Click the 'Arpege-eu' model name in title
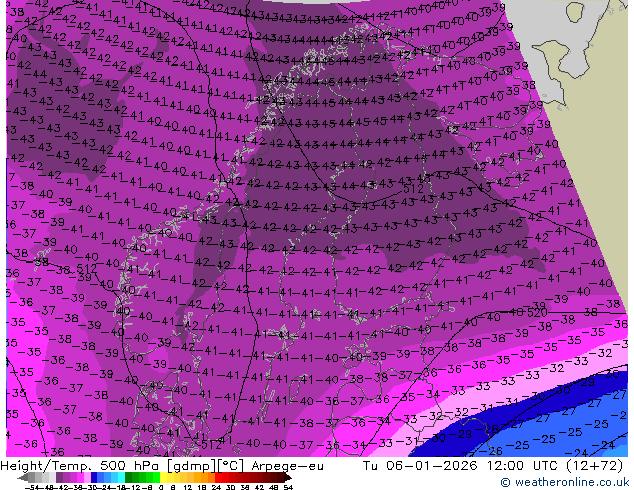This screenshot has height=490, width=634. click(x=287, y=466)
